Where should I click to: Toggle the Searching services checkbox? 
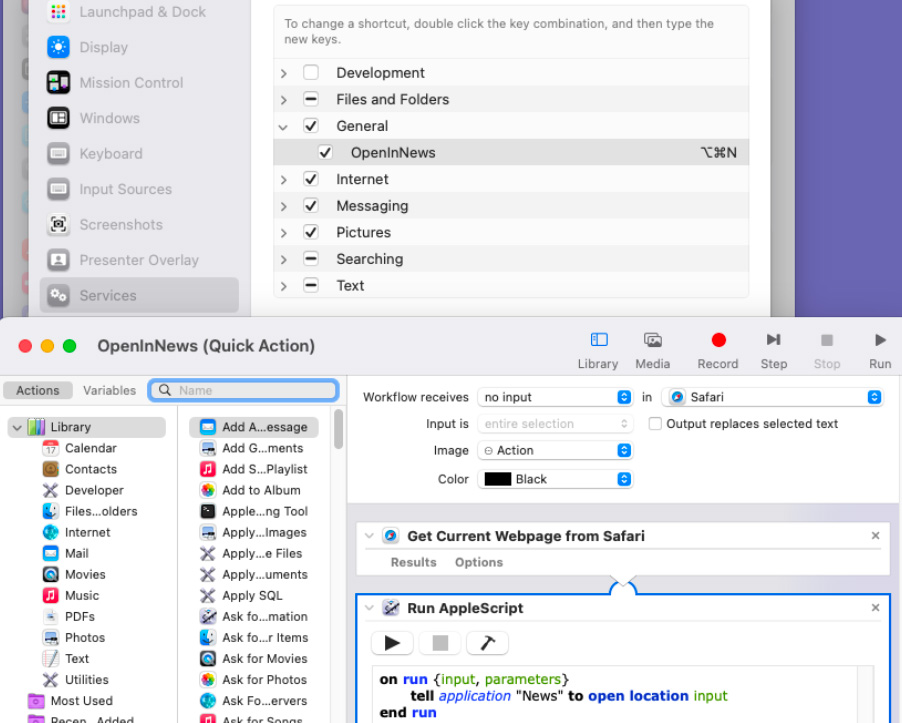[311, 259]
